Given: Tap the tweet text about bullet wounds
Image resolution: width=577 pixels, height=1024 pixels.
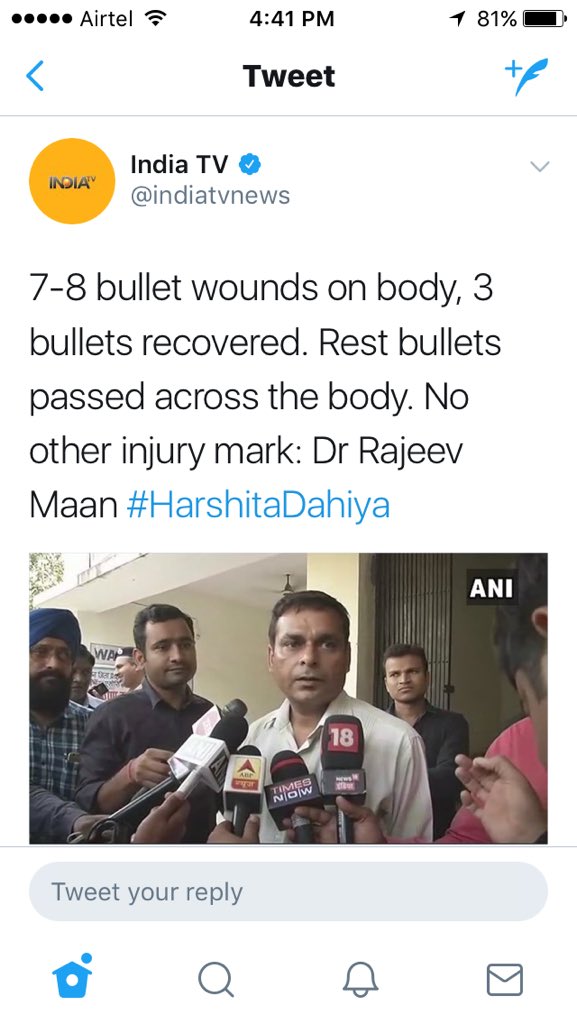Looking at the screenshot, I should 264,396.
